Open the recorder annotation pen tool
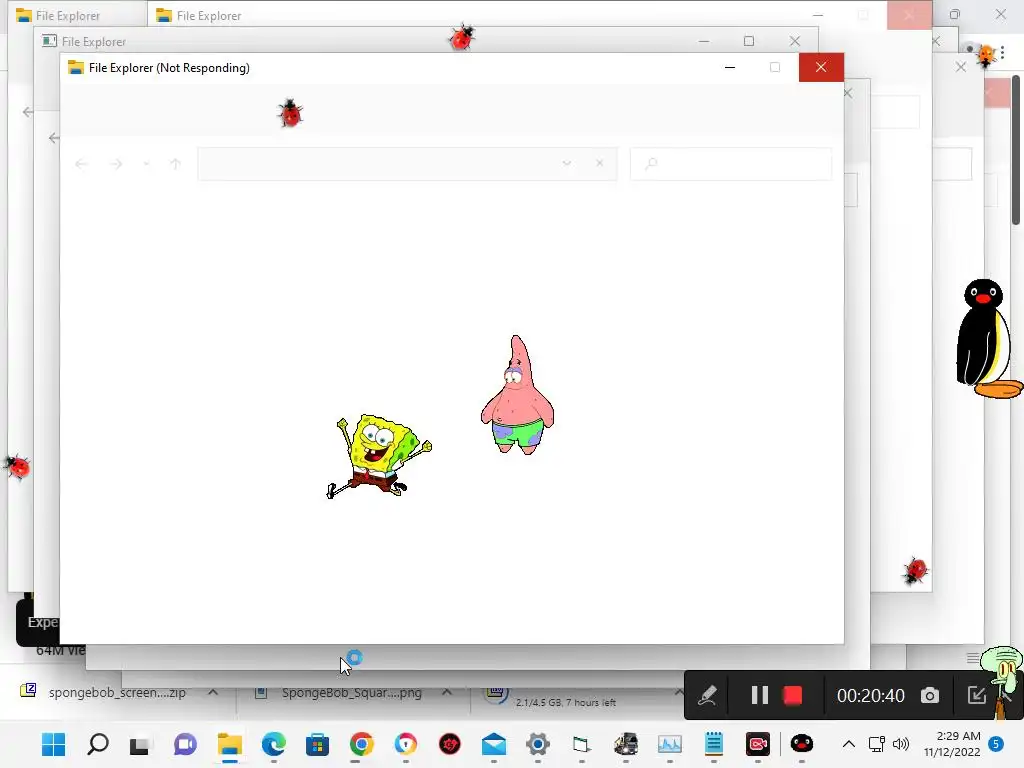Screen dimensions: 1024x768 tap(707, 696)
